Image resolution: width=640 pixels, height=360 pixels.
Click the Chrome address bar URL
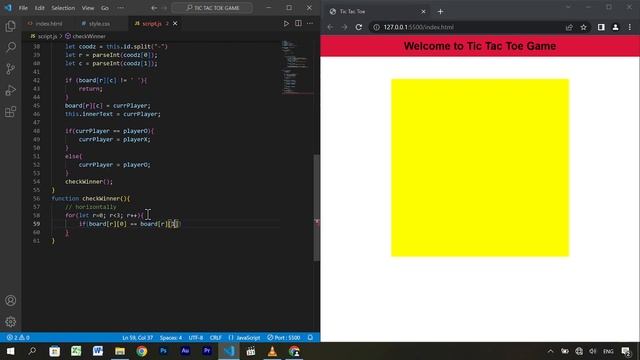418,27
